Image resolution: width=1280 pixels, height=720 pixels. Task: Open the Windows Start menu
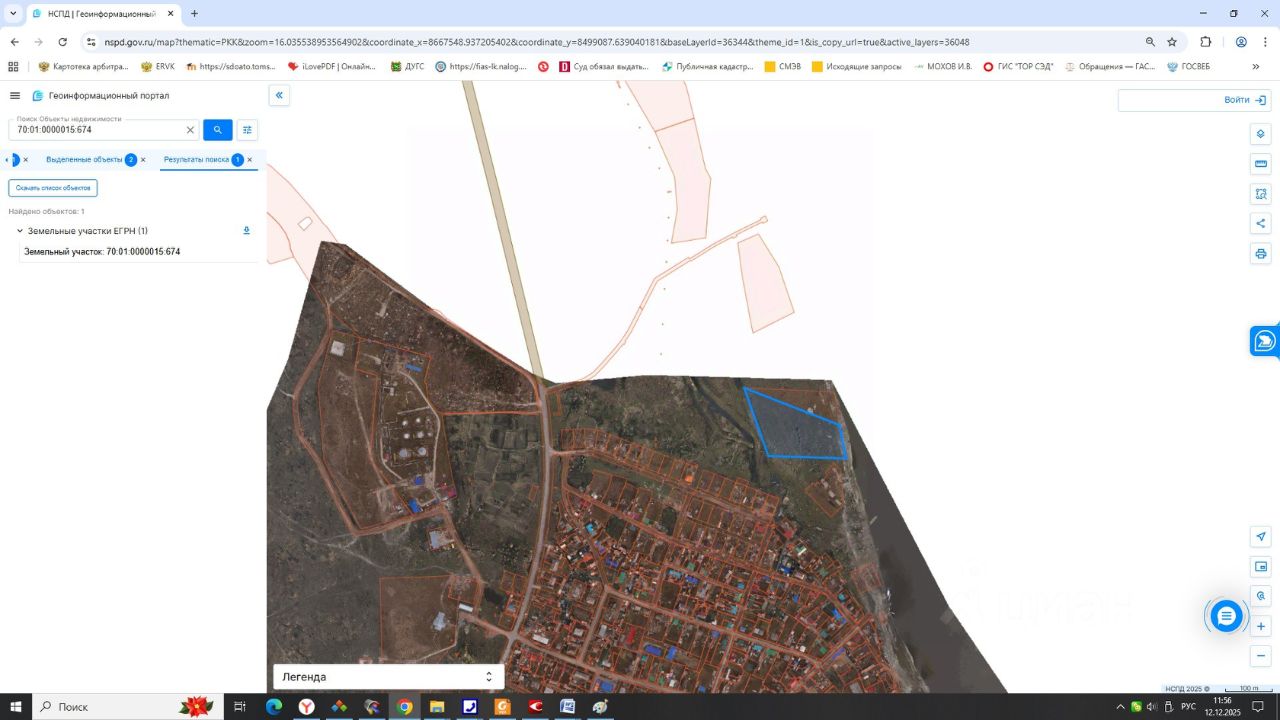point(15,706)
